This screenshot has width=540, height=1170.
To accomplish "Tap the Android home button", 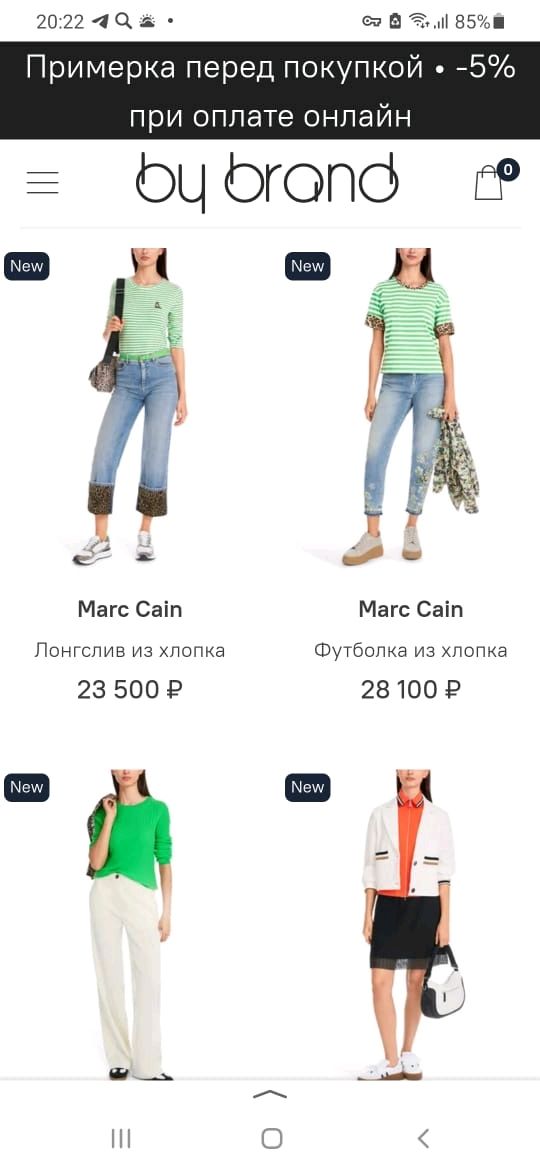I will point(271,1138).
